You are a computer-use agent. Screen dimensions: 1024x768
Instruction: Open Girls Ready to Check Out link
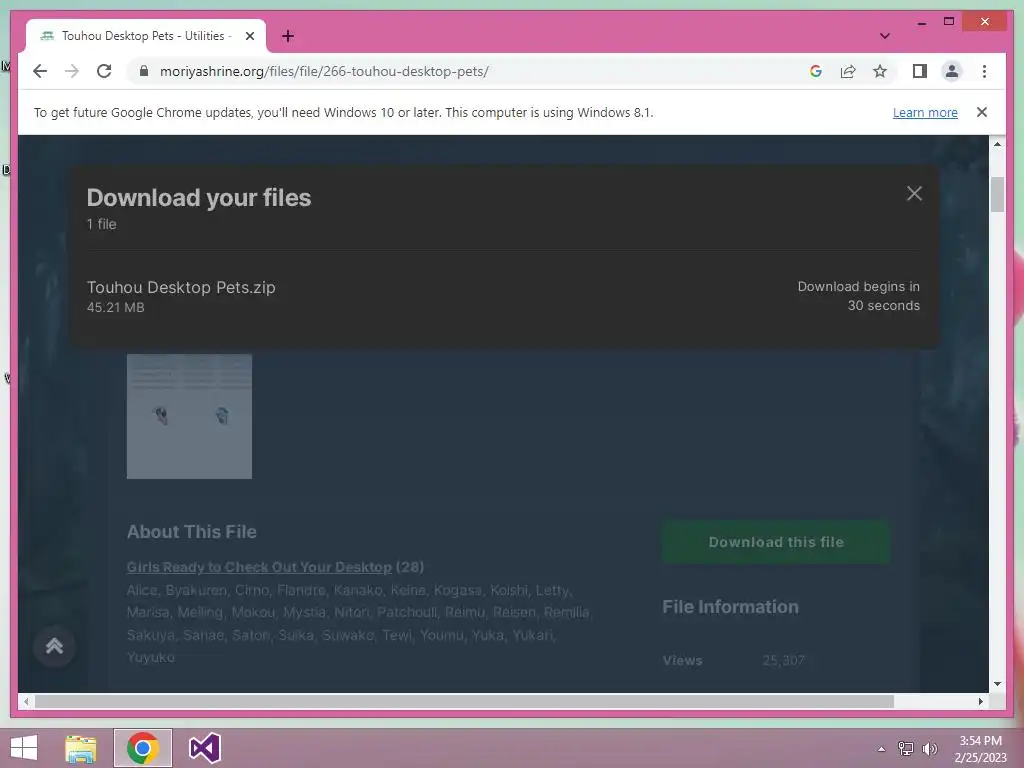pyautogui.click(x=259, y=567)
